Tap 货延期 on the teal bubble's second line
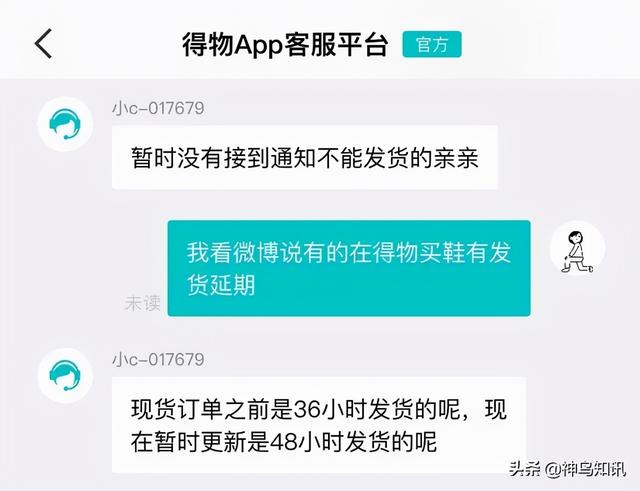This screenshot has width=640, height=491. point(221,285)
